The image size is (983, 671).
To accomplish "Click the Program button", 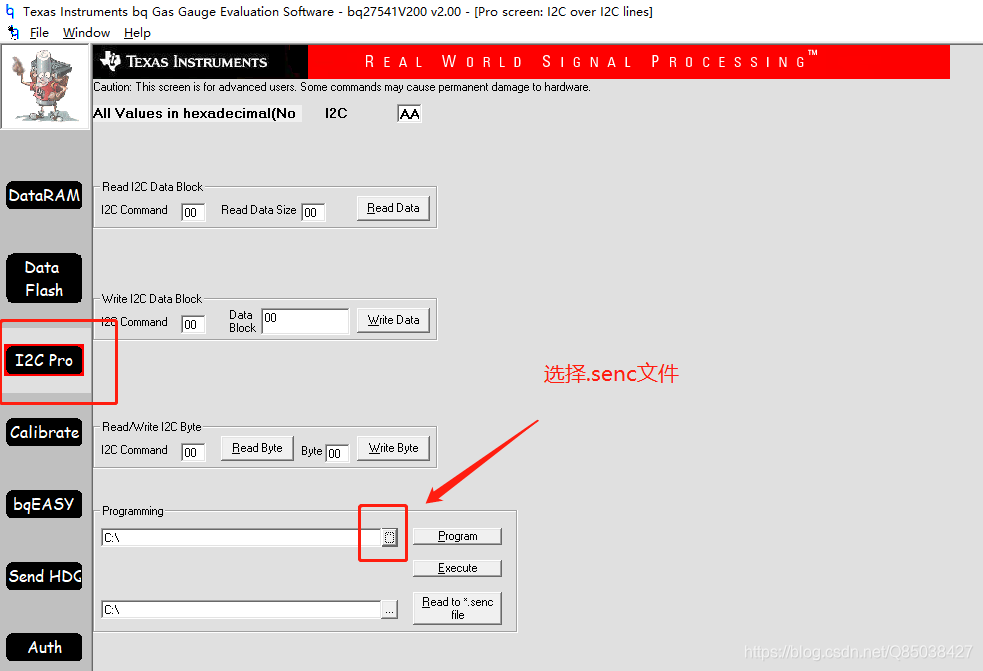I will (457, 535).
